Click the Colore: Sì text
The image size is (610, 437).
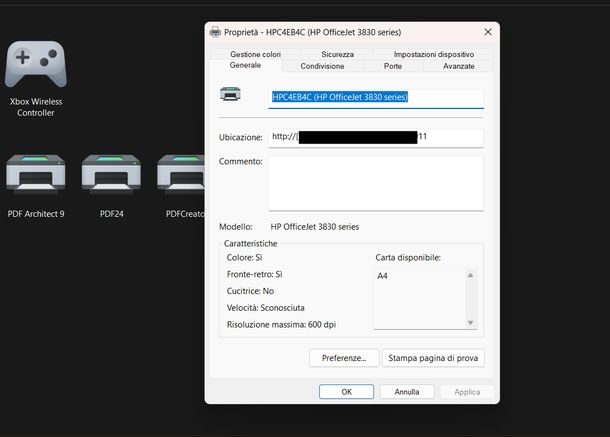pos(244,258)
